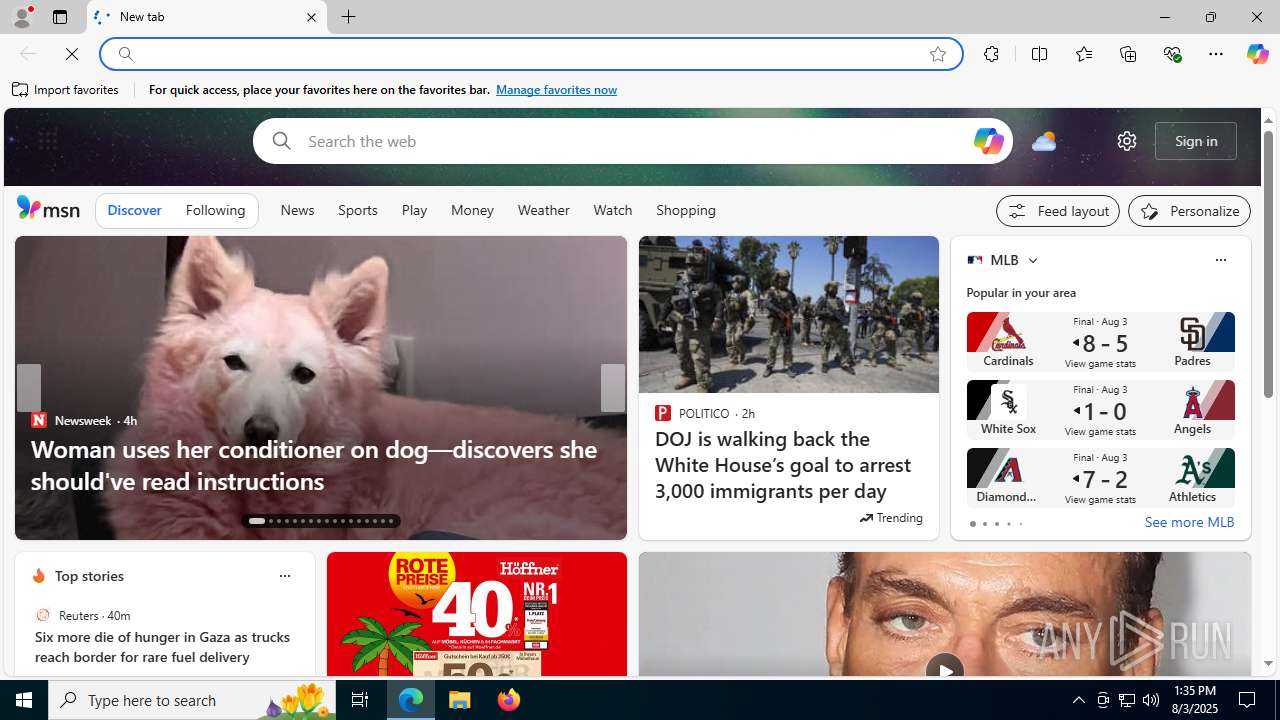The height and width of the screenshot is (720, 1280).
Task: Focus the address bar
Action: tap(530, 54)
